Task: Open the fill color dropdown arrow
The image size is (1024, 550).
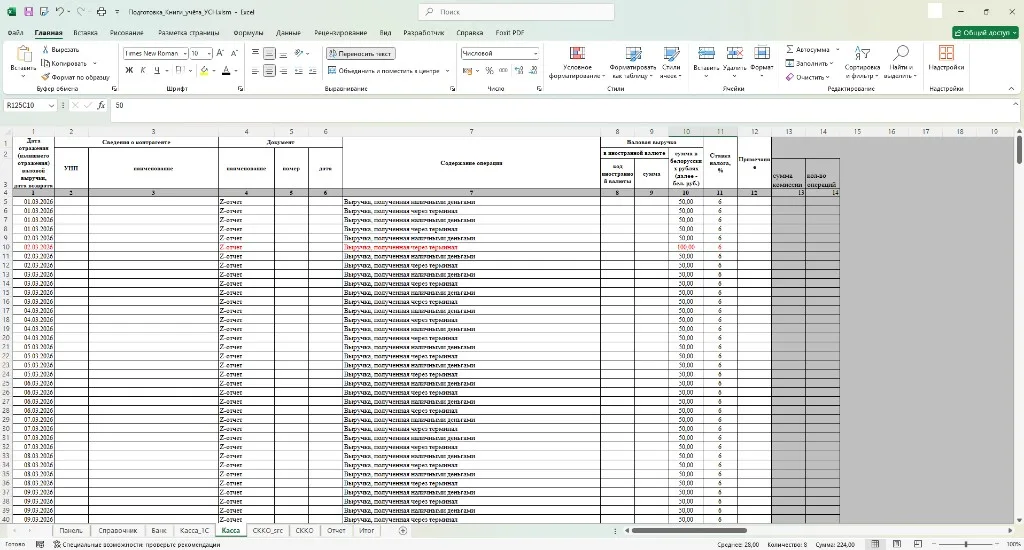Action: (x=214, y=71)
